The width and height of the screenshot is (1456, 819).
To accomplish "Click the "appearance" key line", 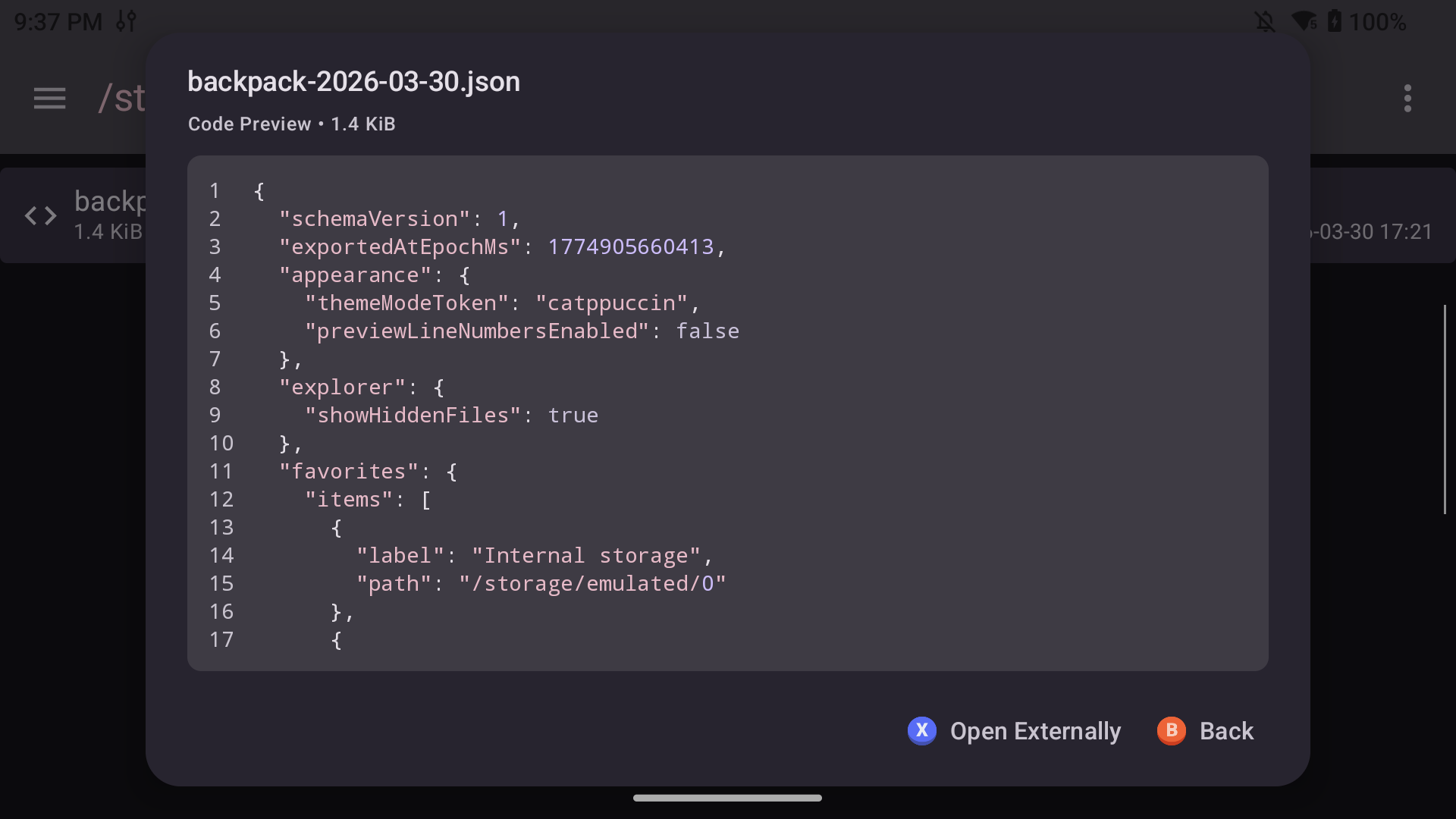I will coord(375,275).
